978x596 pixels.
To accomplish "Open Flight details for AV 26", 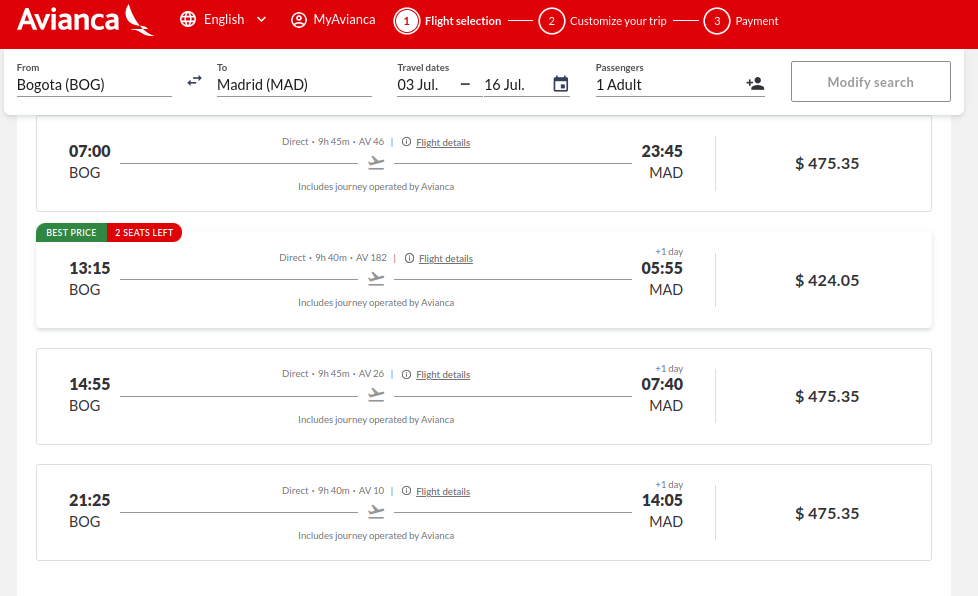I will (443, 375).
